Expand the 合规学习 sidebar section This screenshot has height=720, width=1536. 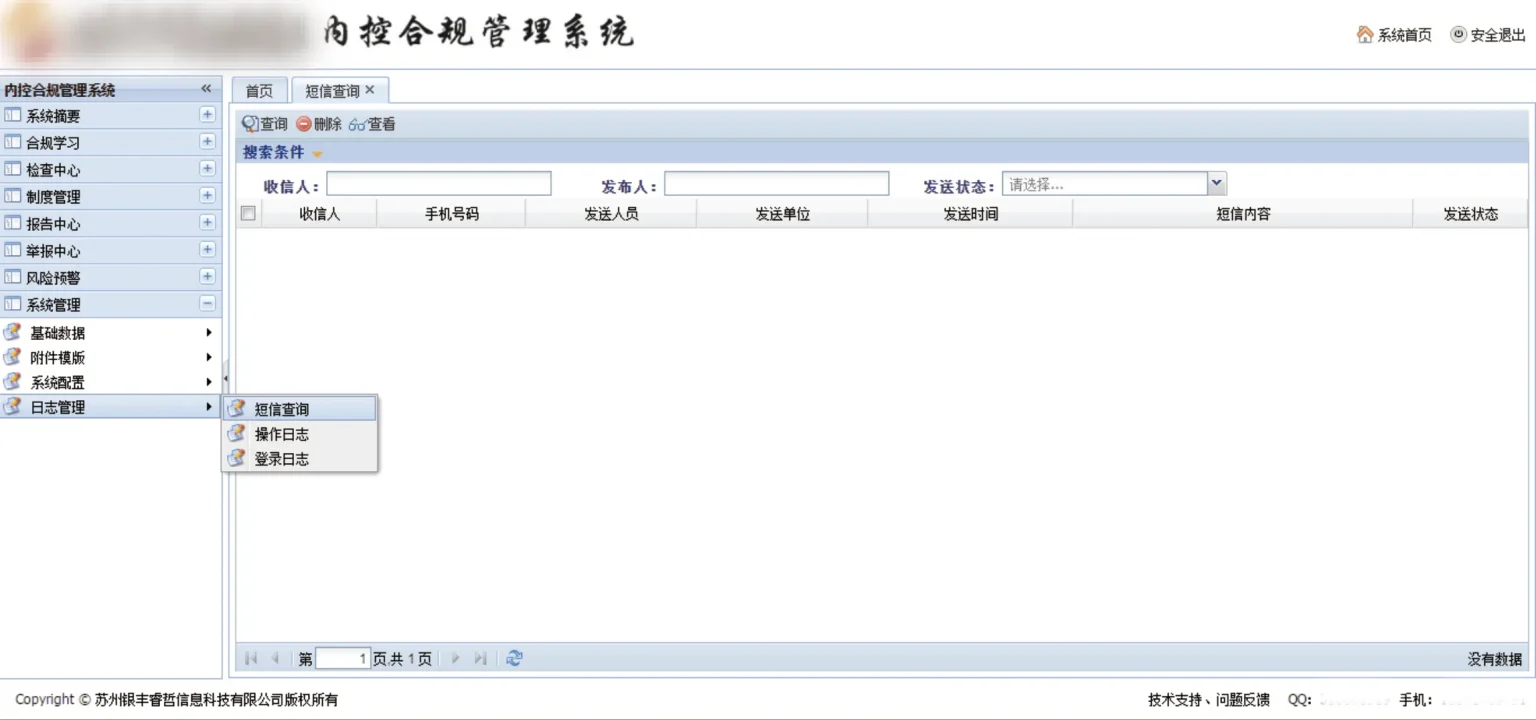pyautogui.click(x=207, y=142)
